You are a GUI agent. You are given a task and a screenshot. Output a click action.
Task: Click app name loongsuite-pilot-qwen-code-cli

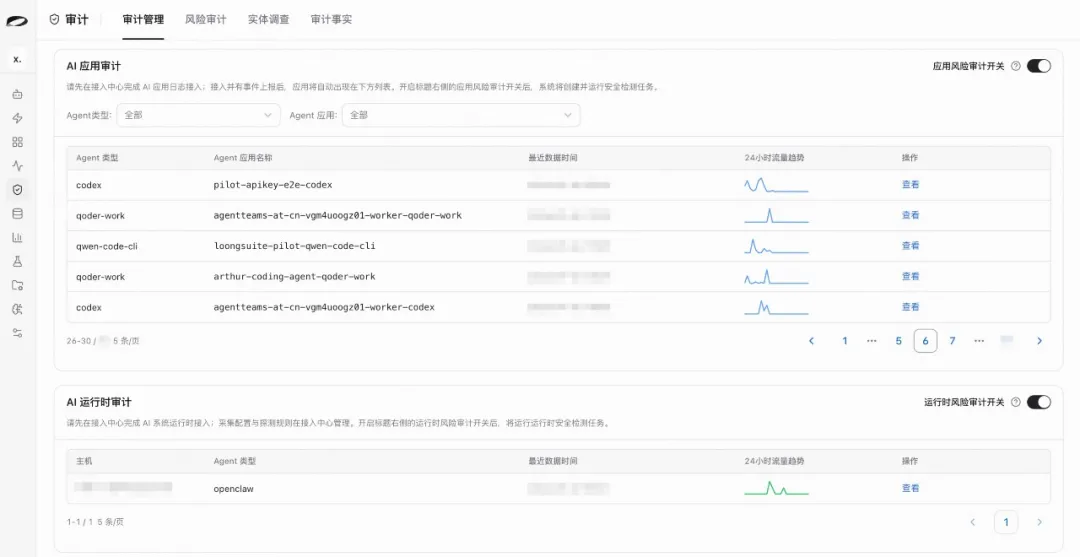pos(294,246)
